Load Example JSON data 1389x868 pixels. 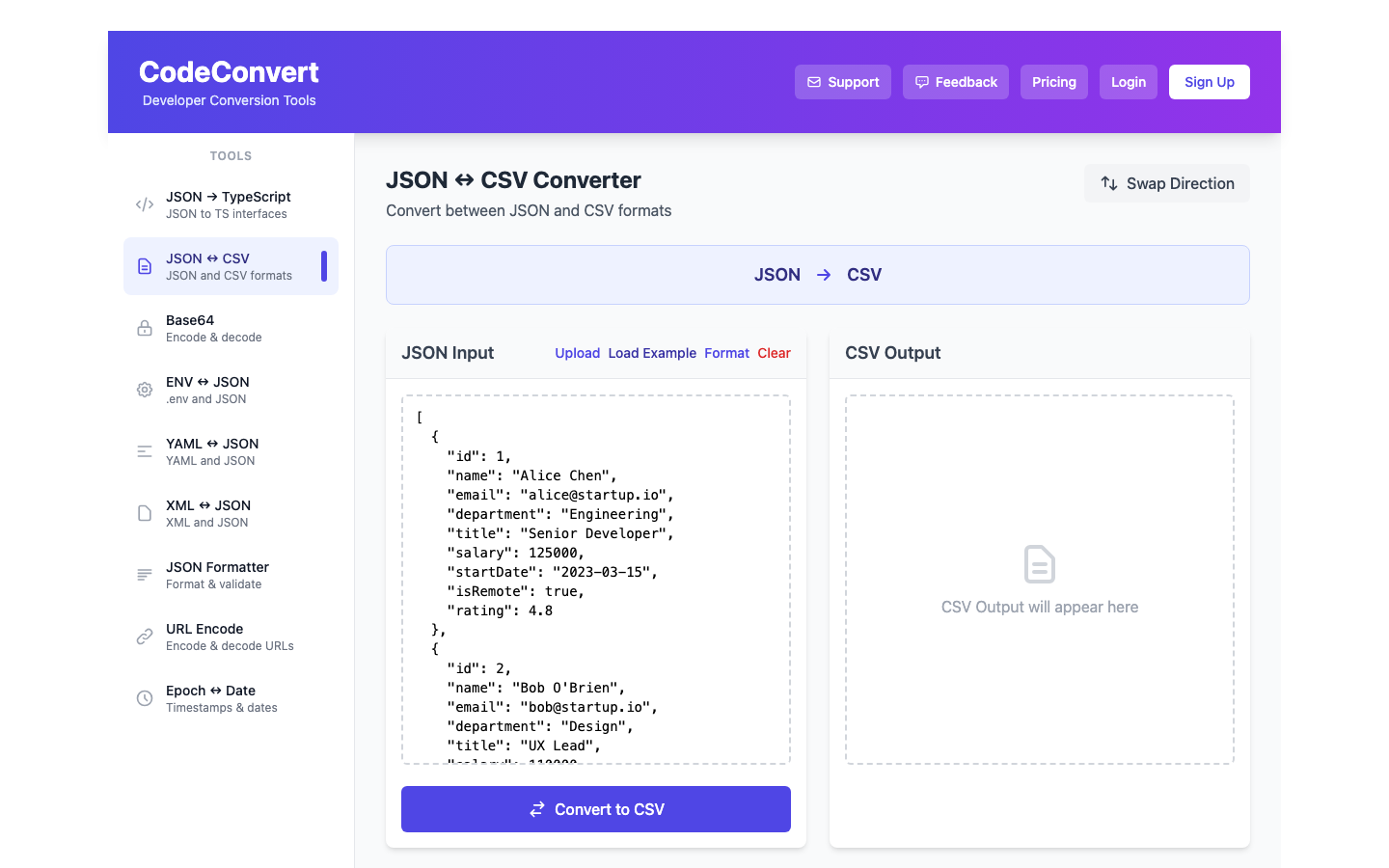pyautogui.click(x=652, y=353)
